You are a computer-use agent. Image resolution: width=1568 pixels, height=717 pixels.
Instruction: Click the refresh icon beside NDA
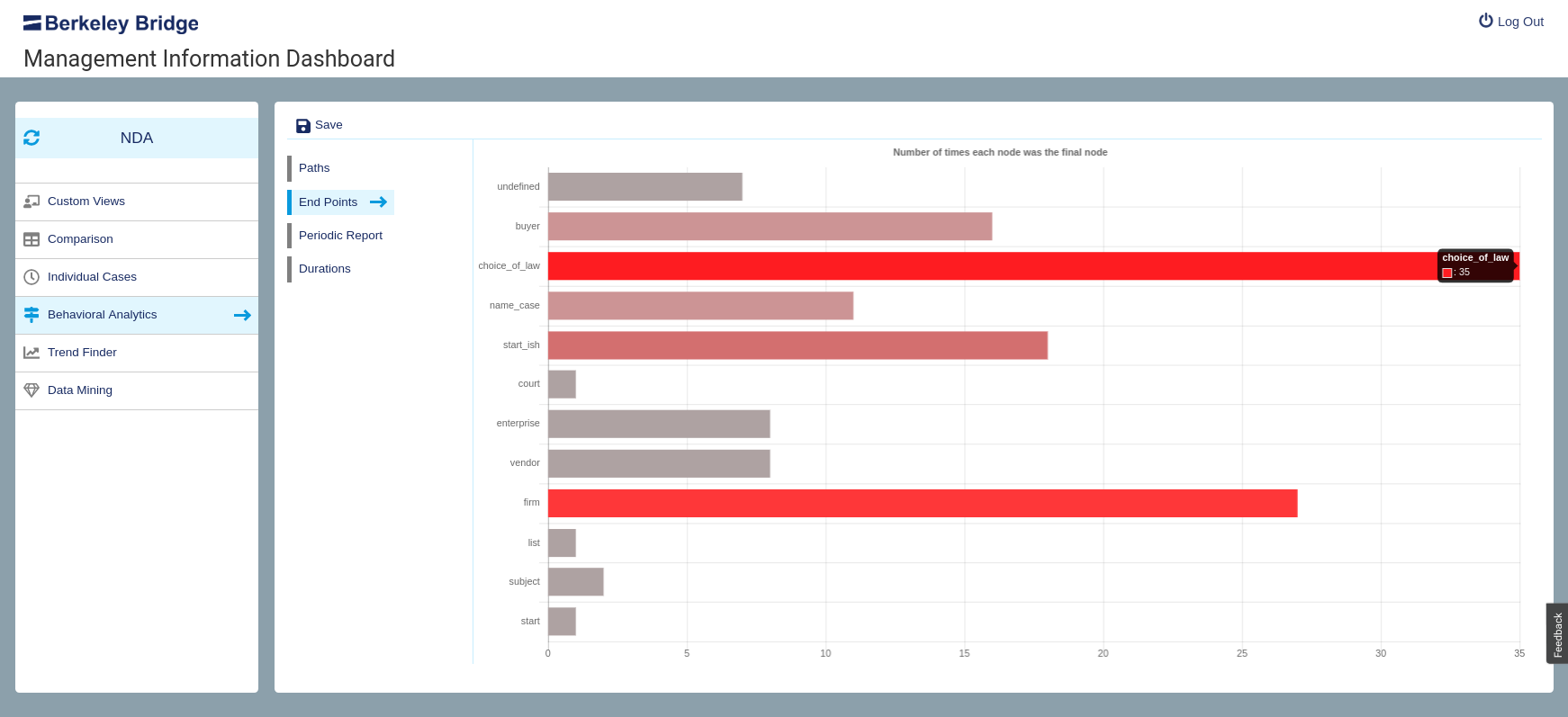tap(32, 138)
